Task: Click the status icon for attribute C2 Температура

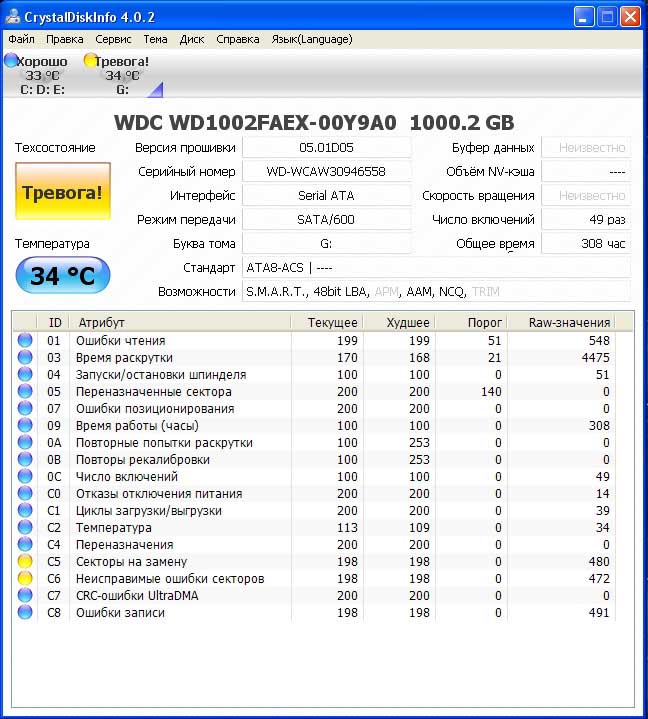Action: (x=25, y=527)
